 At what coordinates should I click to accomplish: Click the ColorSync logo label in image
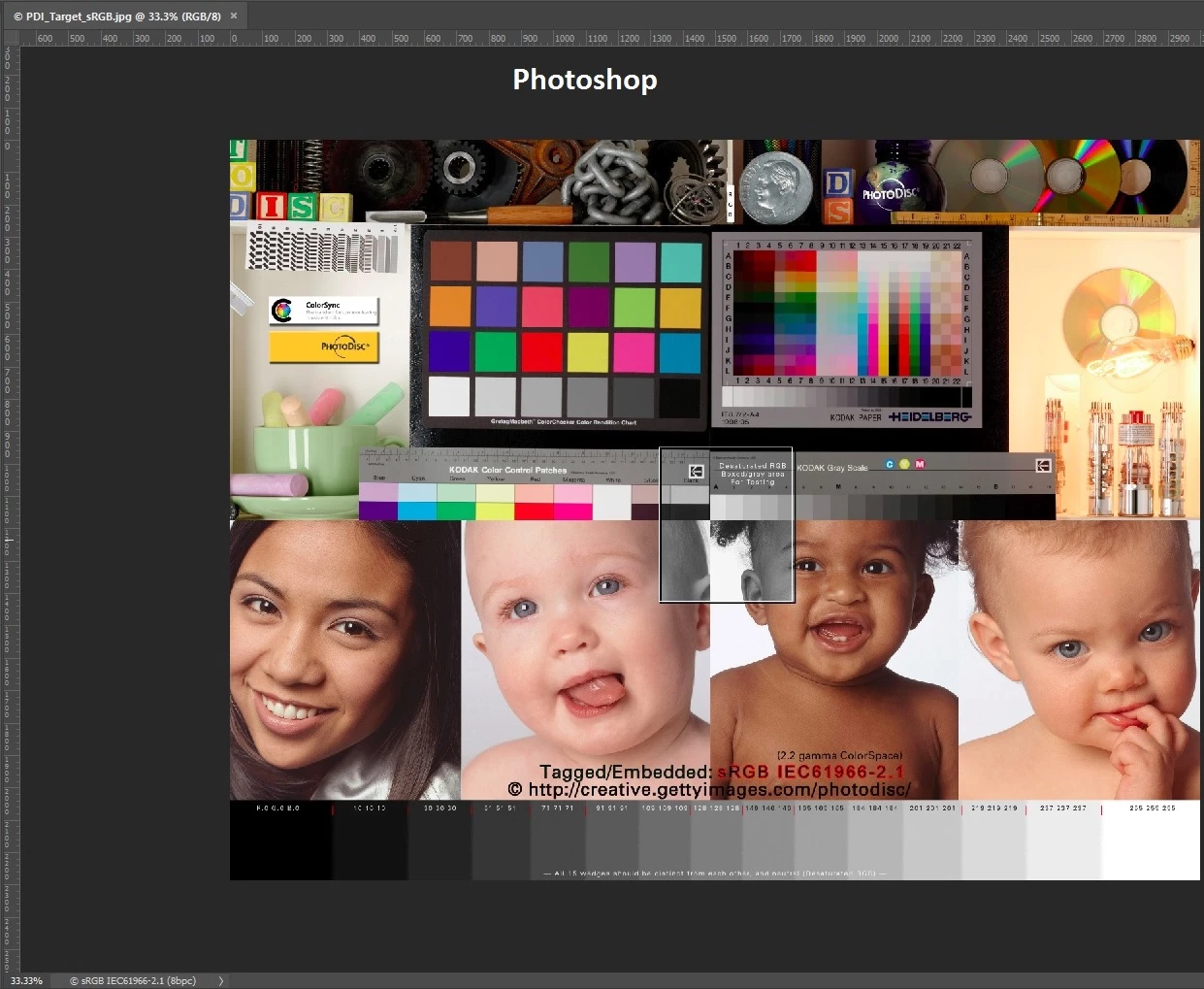[324, 311]
